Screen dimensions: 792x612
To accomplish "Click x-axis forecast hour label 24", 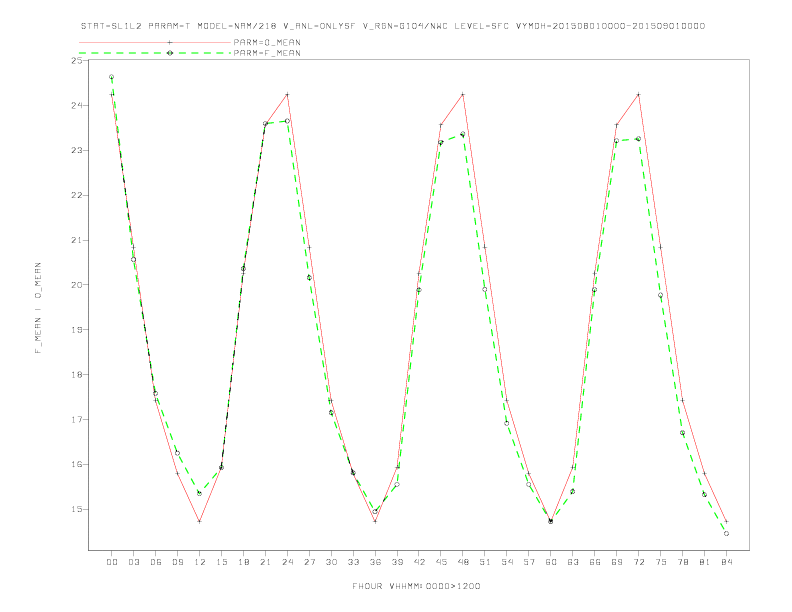I will tap(287, 562).
